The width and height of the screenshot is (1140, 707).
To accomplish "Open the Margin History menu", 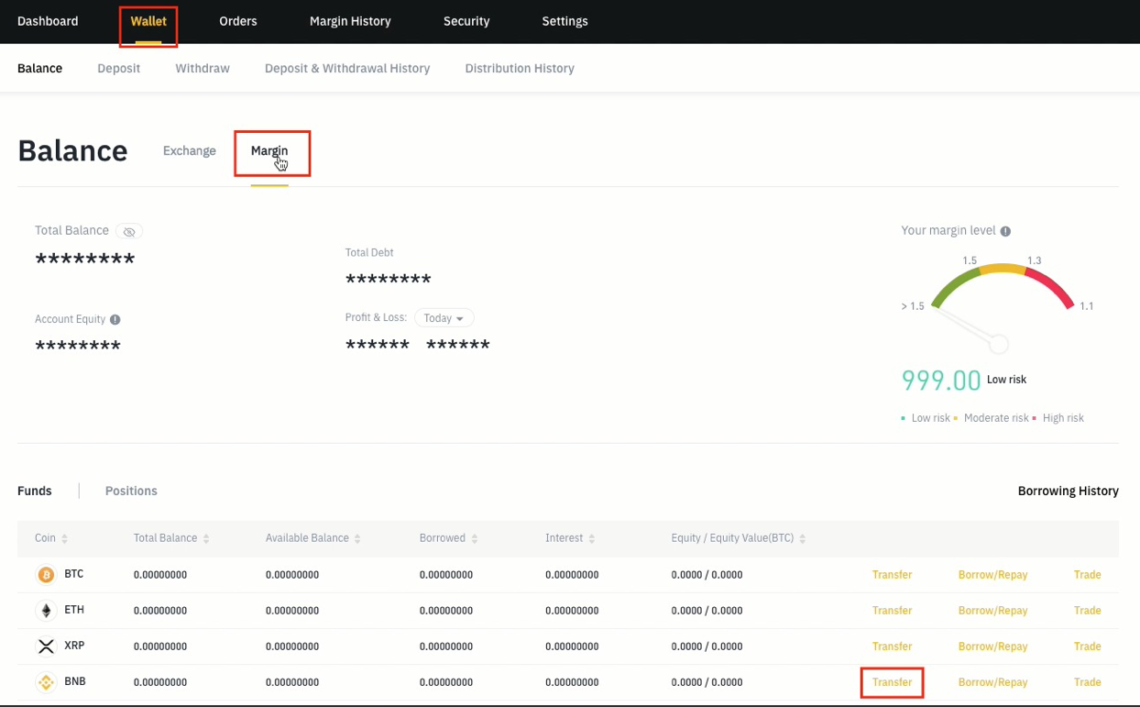I will (350, 21).
